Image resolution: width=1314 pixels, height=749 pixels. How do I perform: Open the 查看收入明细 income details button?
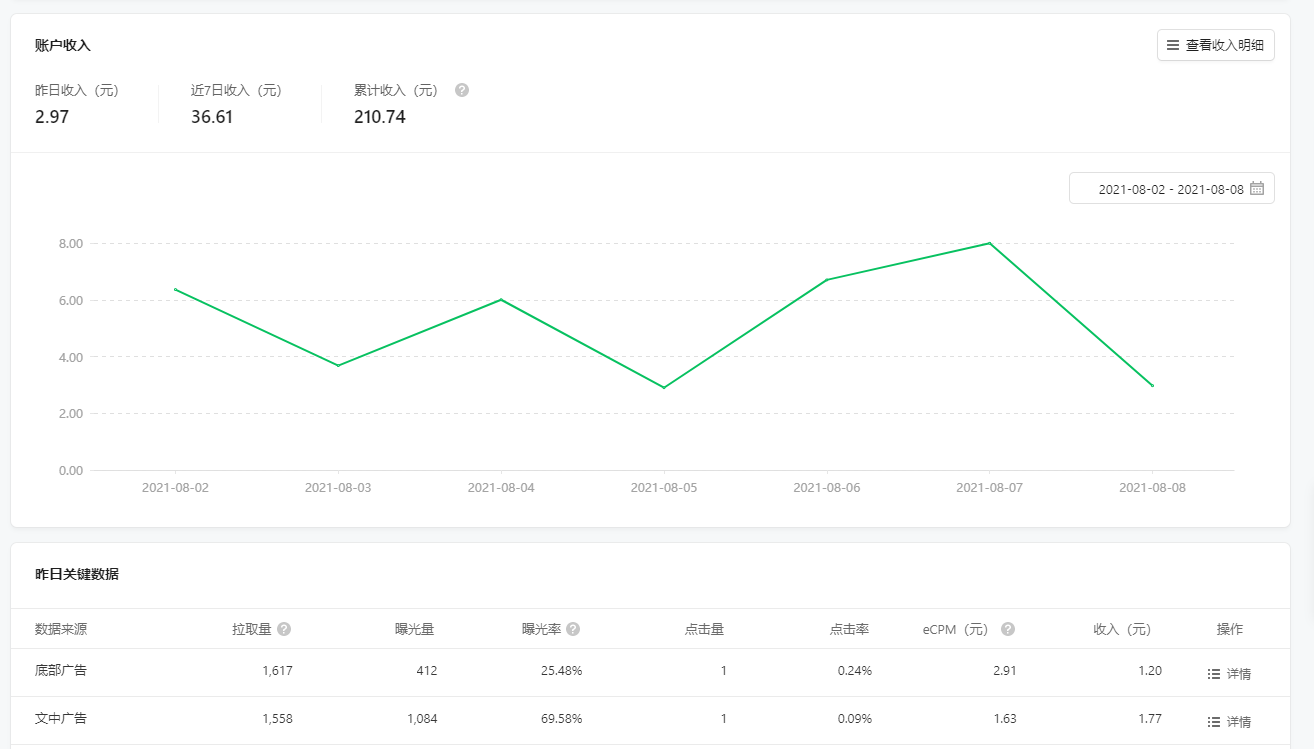[1215, 45]
